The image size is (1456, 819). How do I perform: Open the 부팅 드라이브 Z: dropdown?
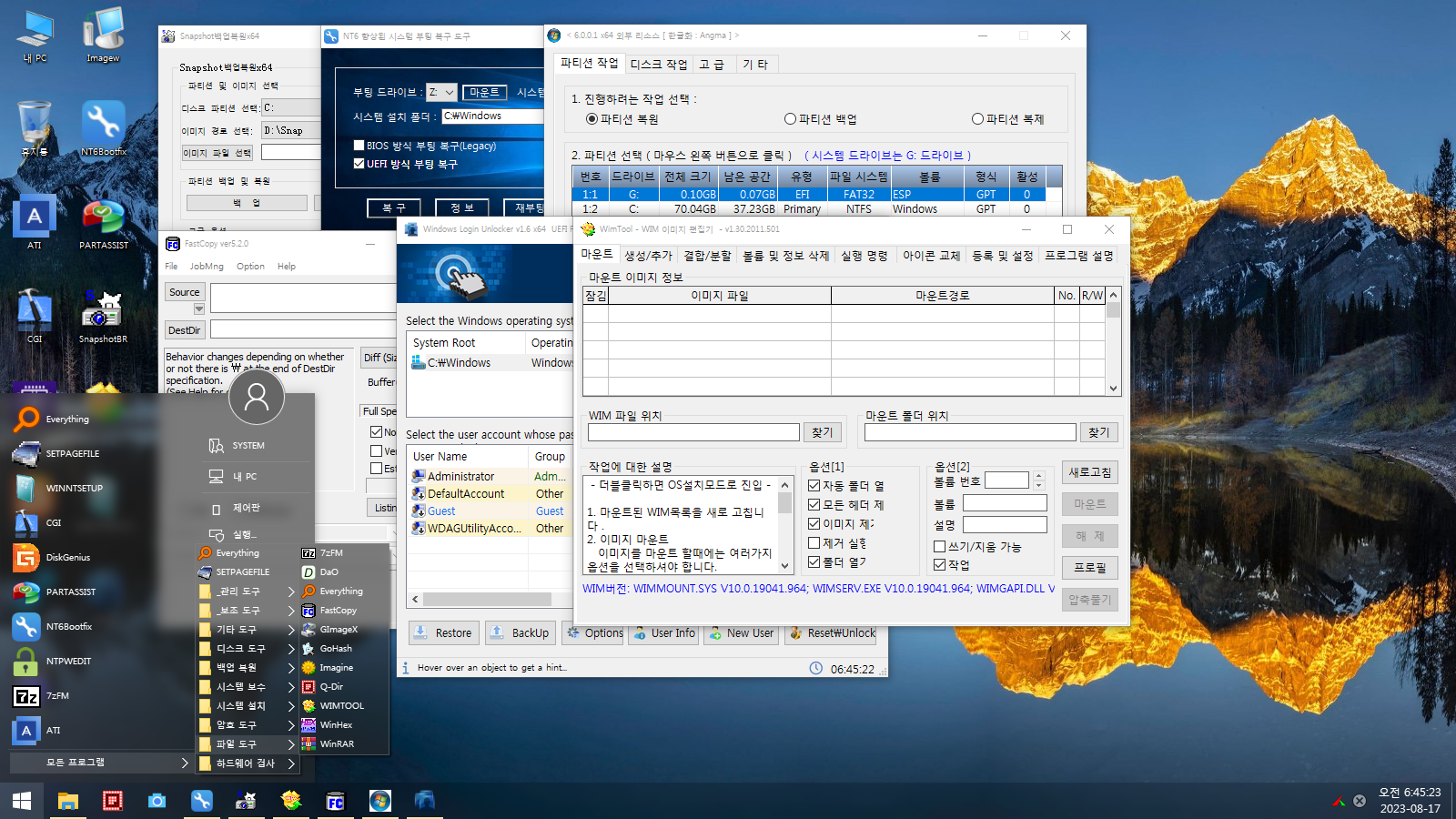pos(441,92)
